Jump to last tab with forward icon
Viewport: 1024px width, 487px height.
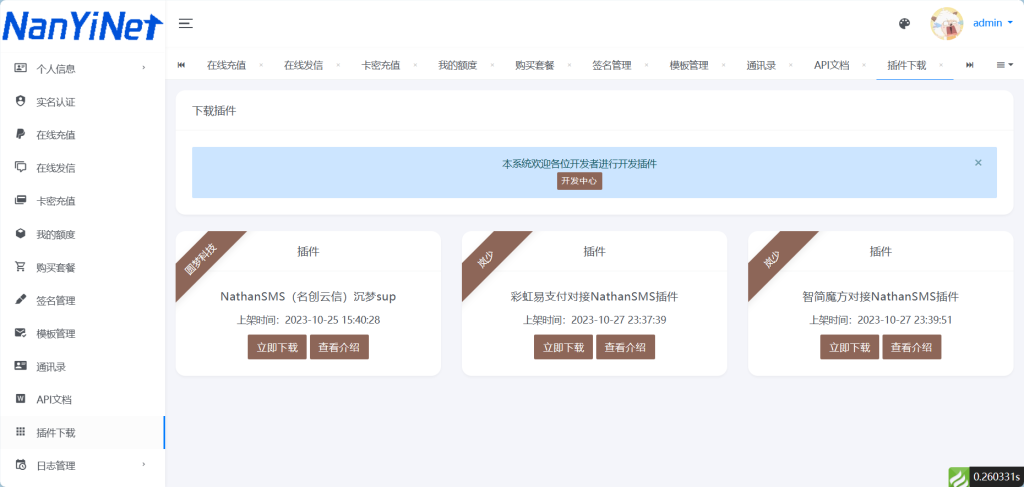970,65
